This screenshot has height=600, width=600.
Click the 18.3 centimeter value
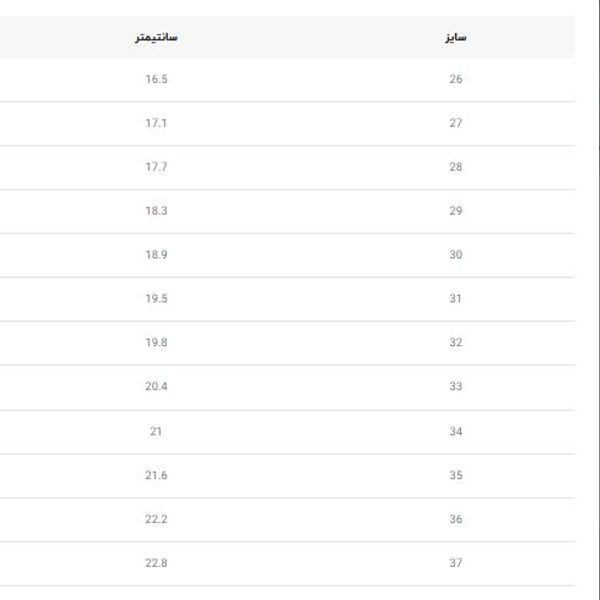click(156, 211)
